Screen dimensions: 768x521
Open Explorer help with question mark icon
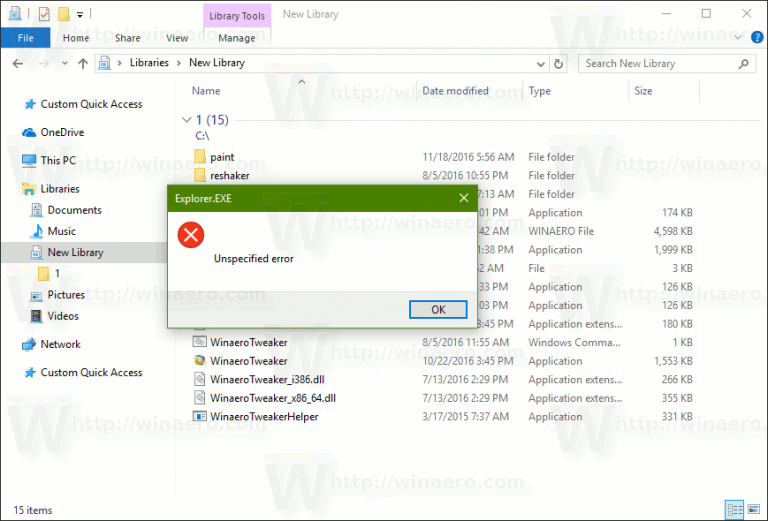pyautogui.click(x=757, y=37)
